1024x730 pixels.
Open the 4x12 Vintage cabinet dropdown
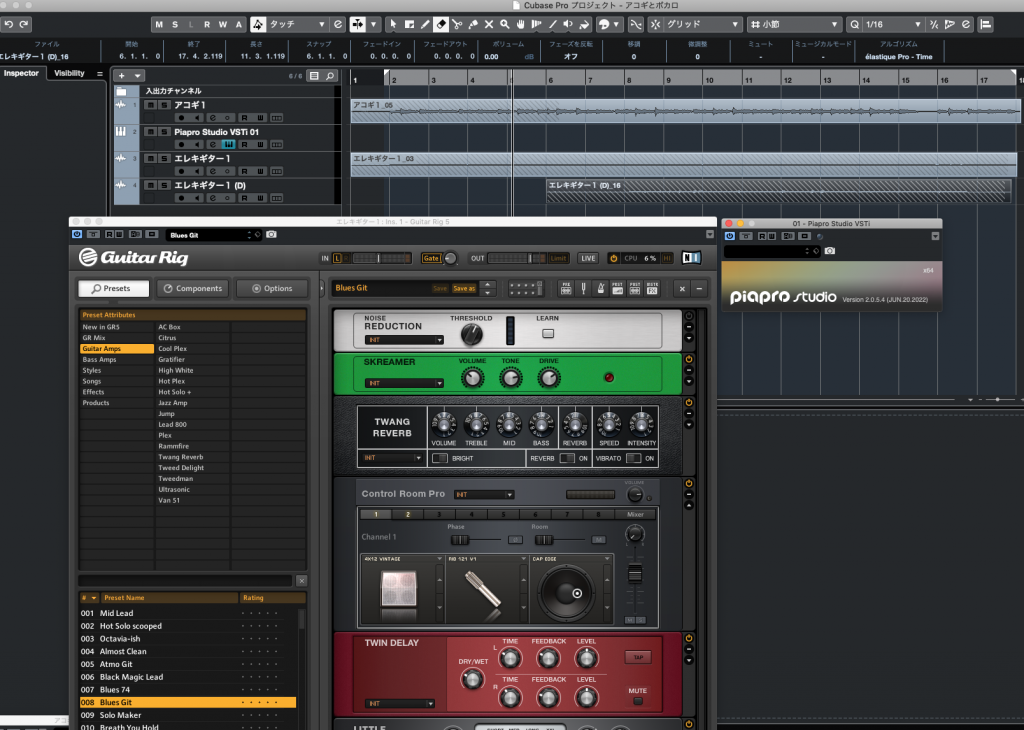click(x=401, y=559)
